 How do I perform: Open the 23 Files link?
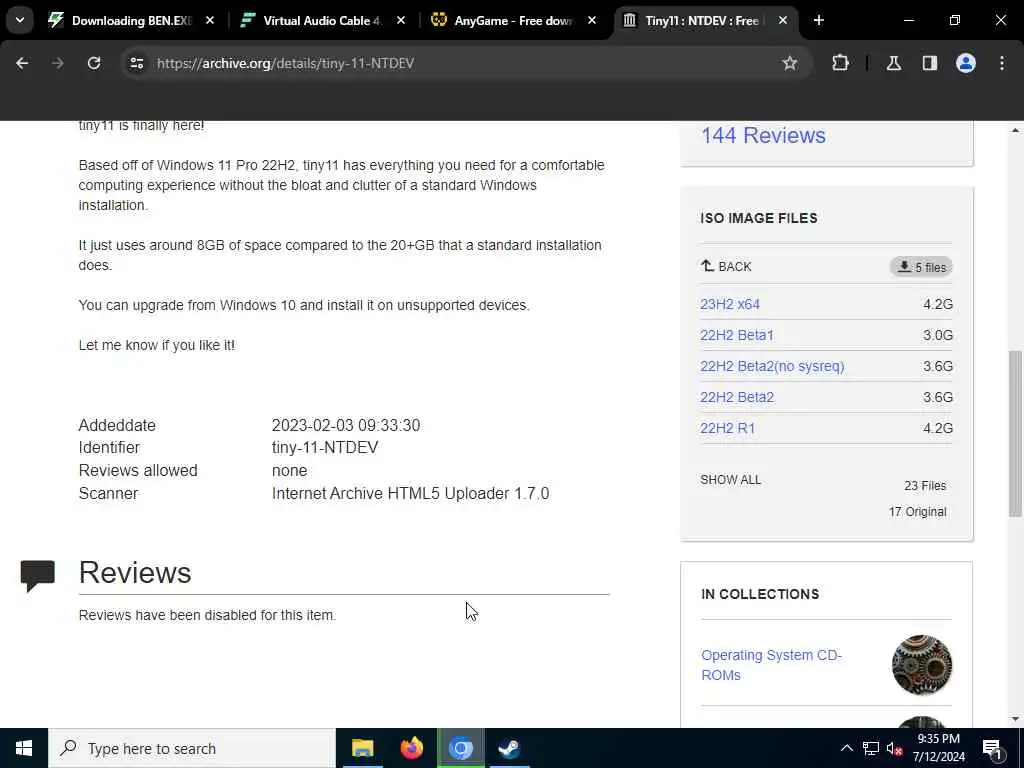click(925, 486)
